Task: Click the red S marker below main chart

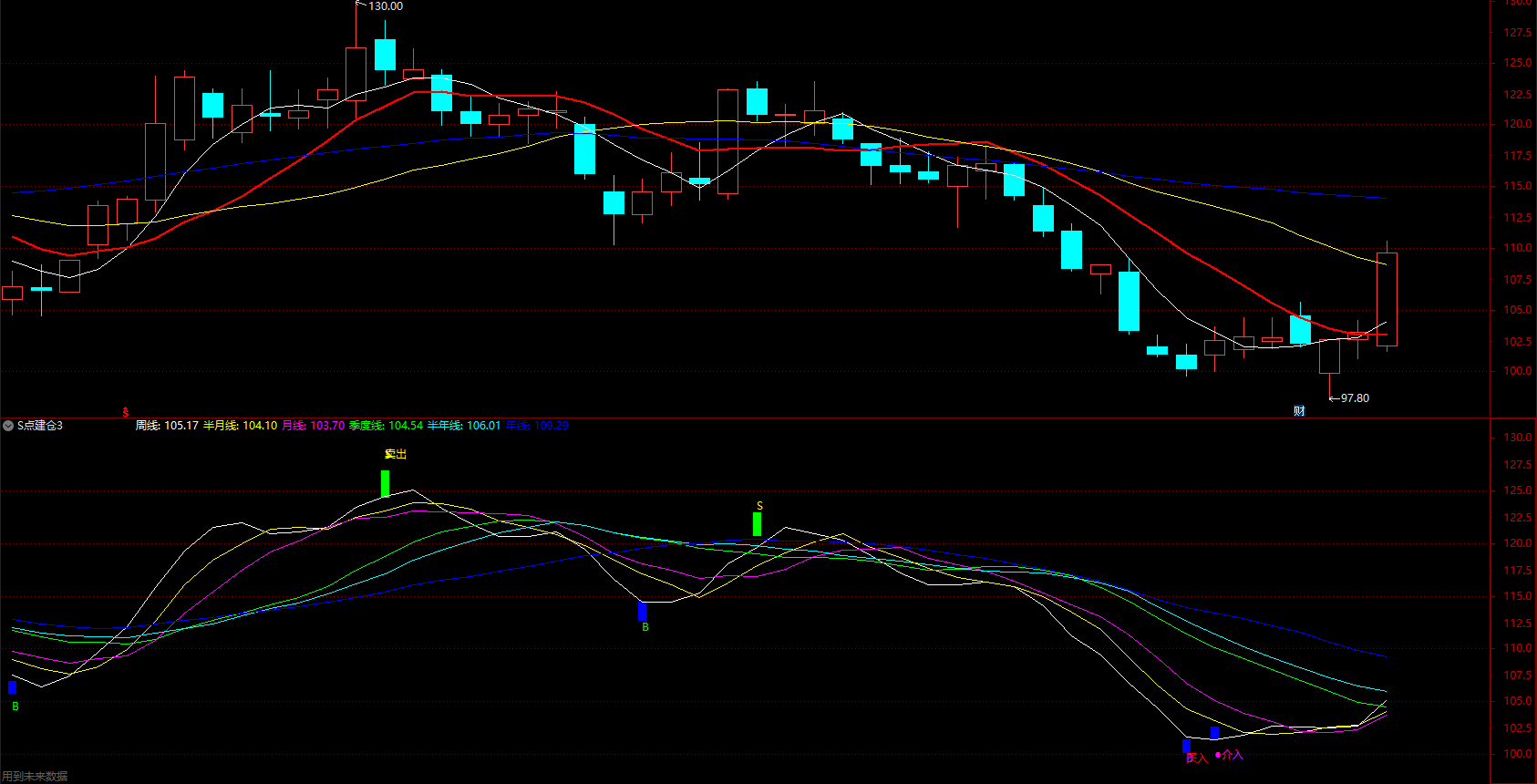Action: click(126, 413)
